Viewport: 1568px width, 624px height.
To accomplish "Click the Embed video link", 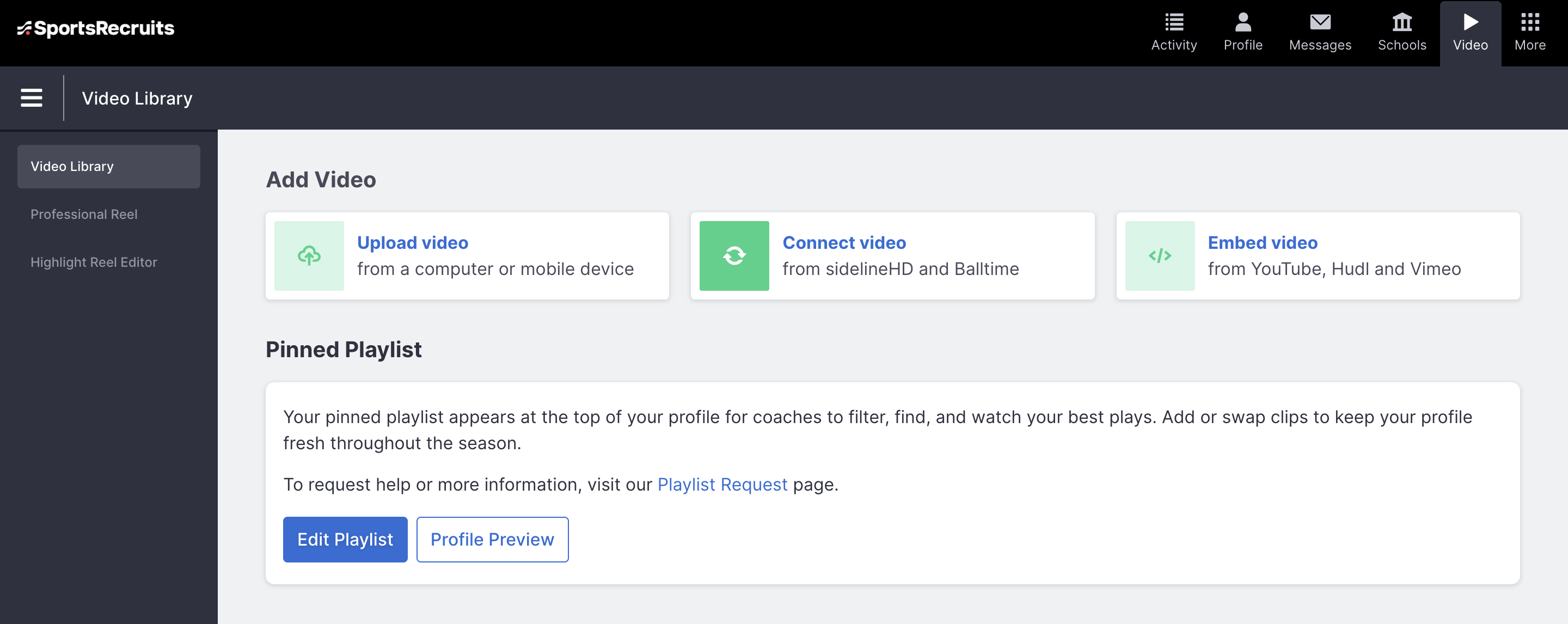I will click(1263, 243).
